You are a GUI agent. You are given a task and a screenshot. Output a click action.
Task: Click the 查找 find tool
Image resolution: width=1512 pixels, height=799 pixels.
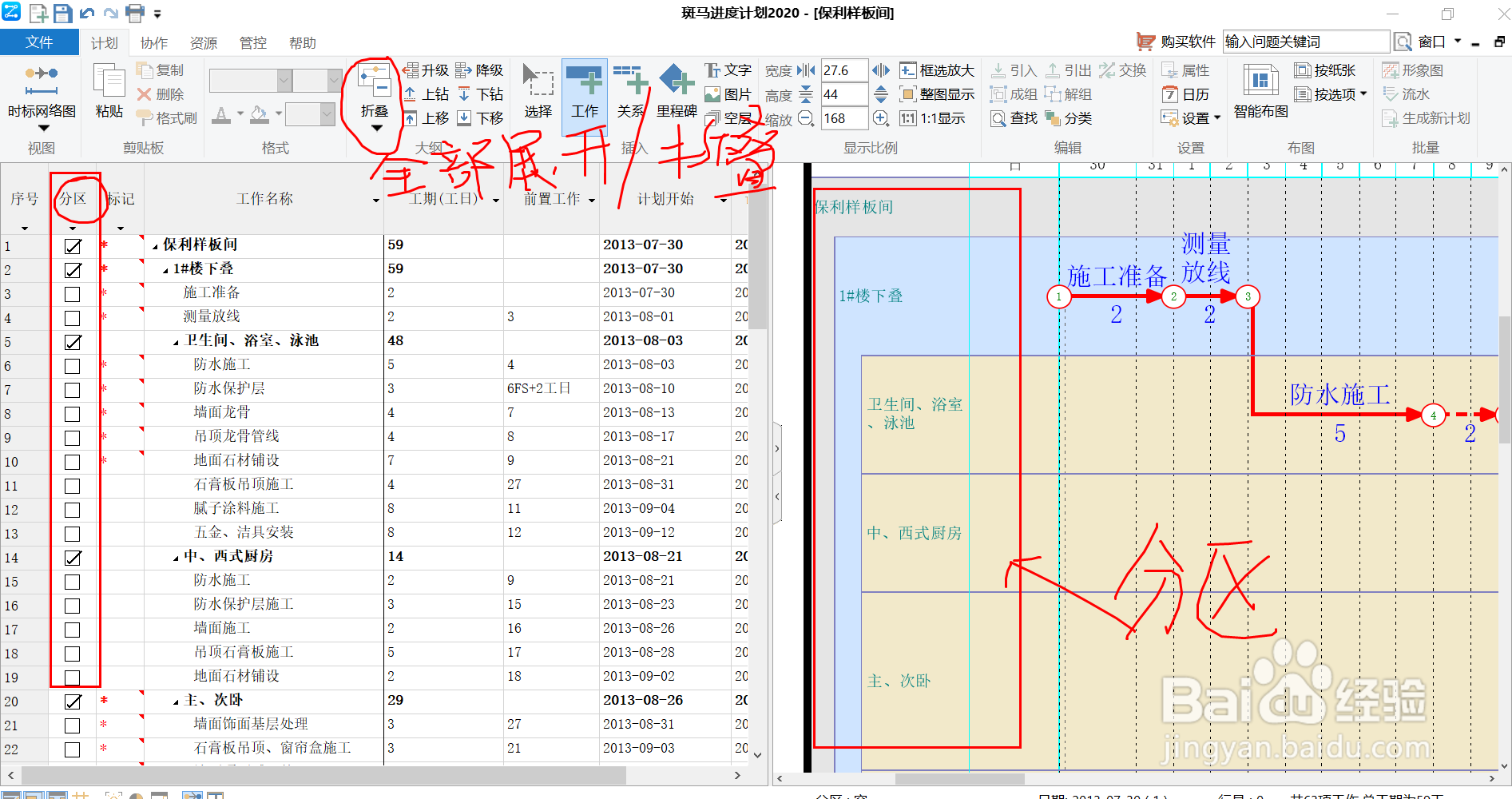(1014, 118)
